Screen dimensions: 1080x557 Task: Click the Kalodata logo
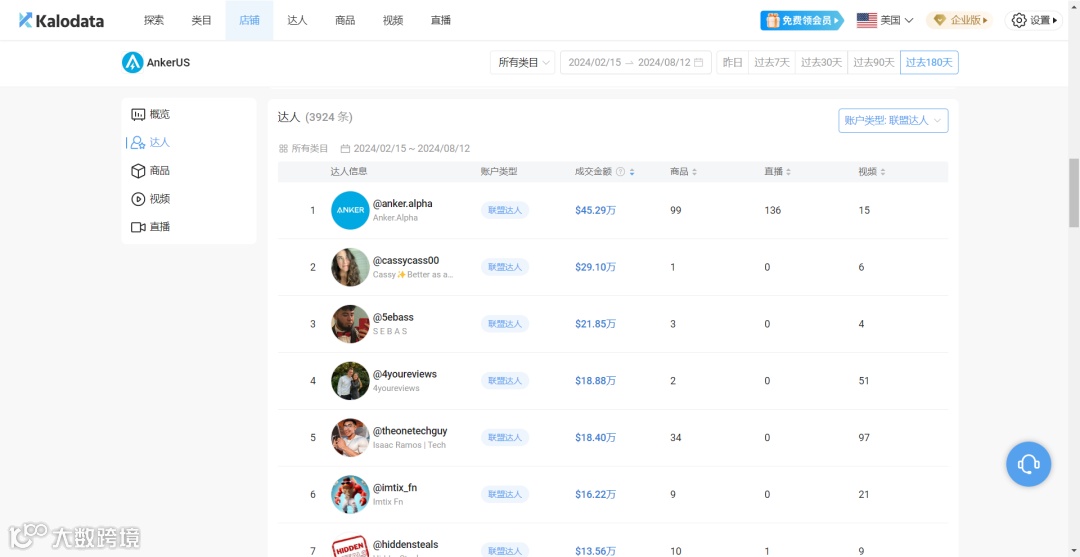click(61, 21)
